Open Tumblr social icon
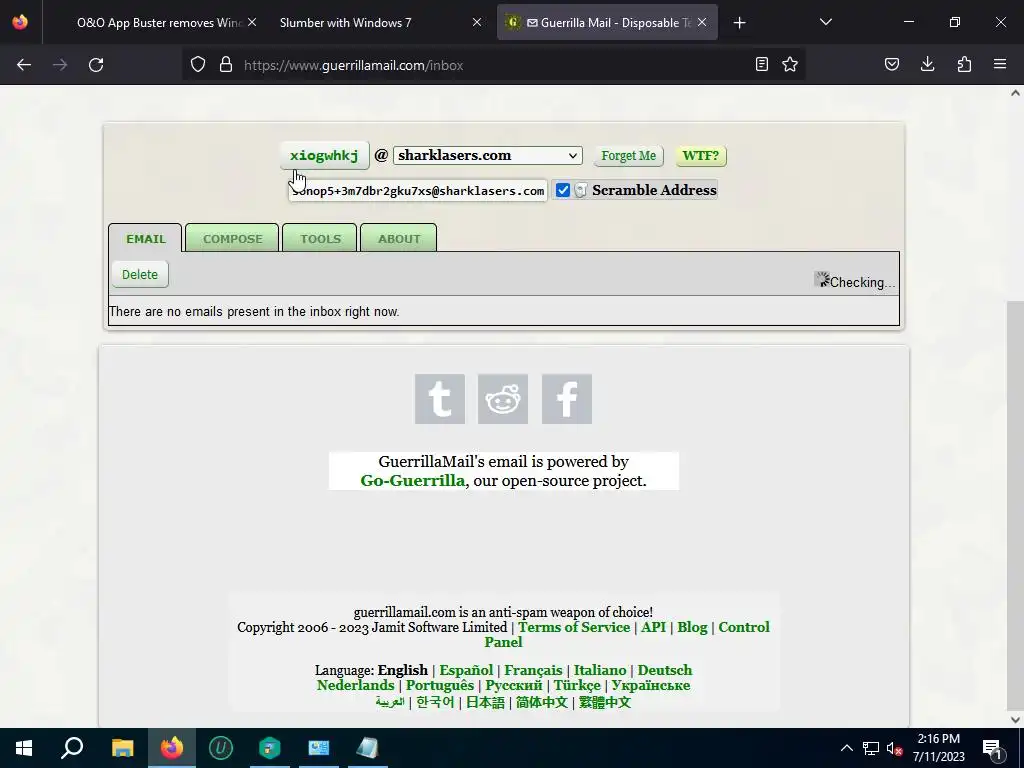This screenshot has width=1024, height=768. (440, 399)
